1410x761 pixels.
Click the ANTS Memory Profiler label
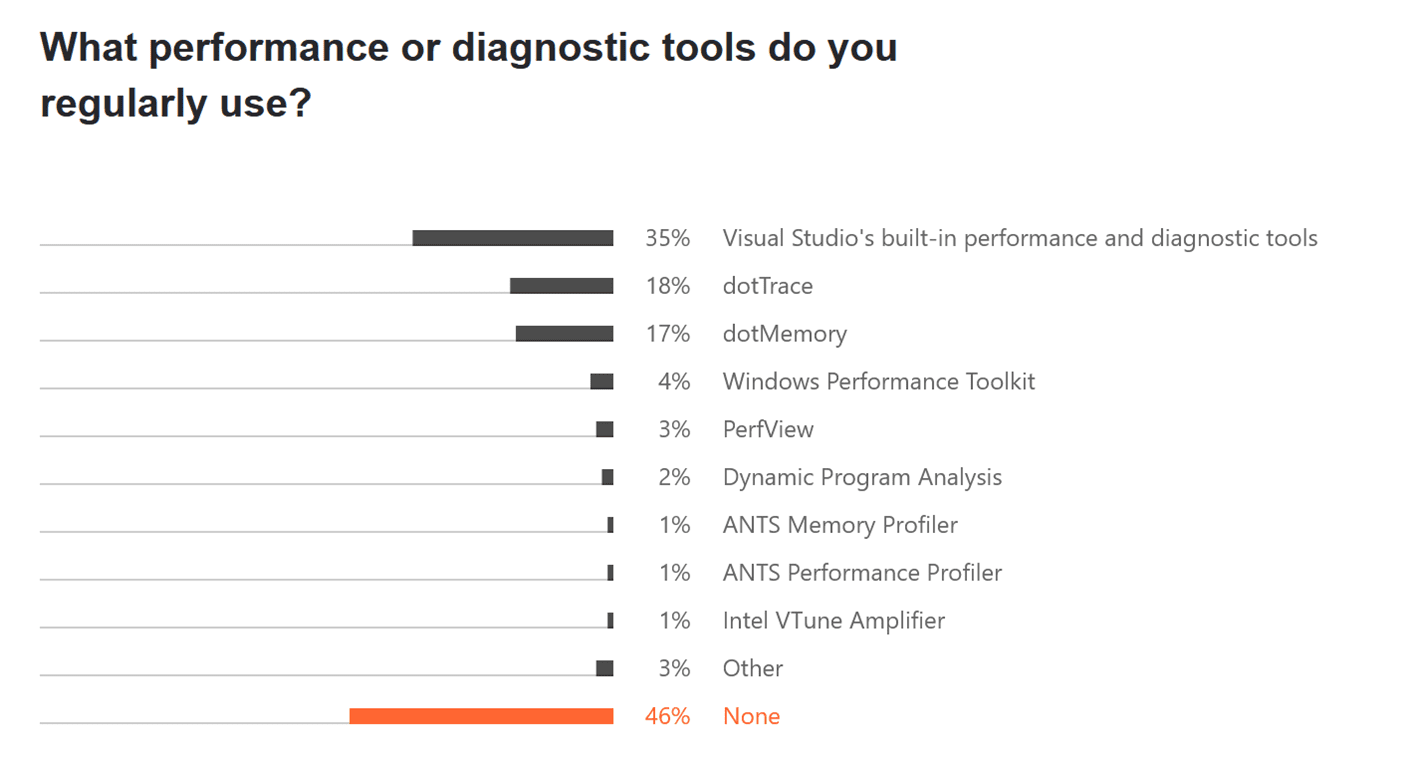[x=840, y=525]
